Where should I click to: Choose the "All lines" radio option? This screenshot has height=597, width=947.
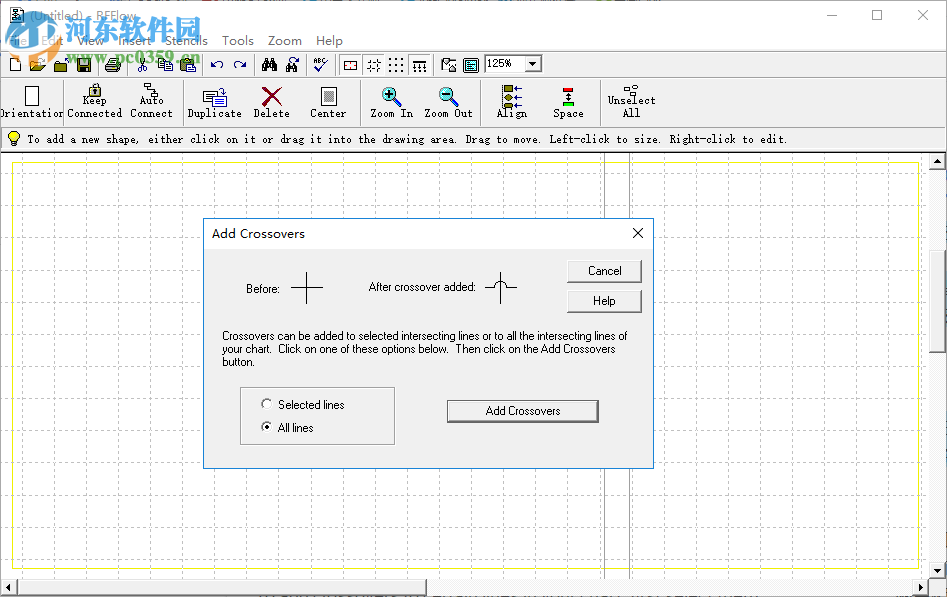(x=267, y=428)
